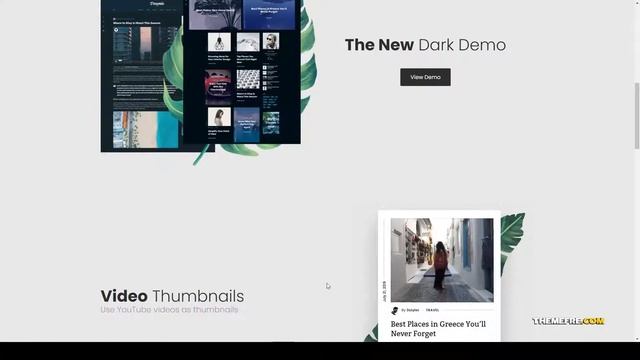The image size is (640, 360).
Task: Click the TRAVEL category label
Action: tap(432, 310)
